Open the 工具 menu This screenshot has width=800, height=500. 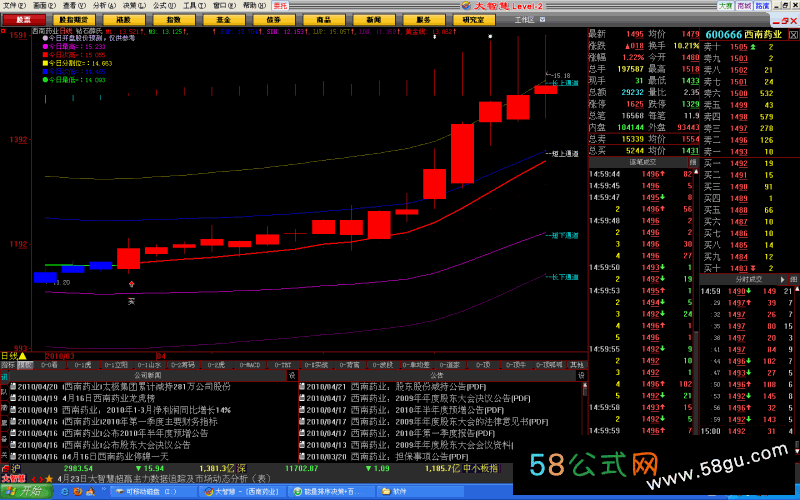click(194, 6)
